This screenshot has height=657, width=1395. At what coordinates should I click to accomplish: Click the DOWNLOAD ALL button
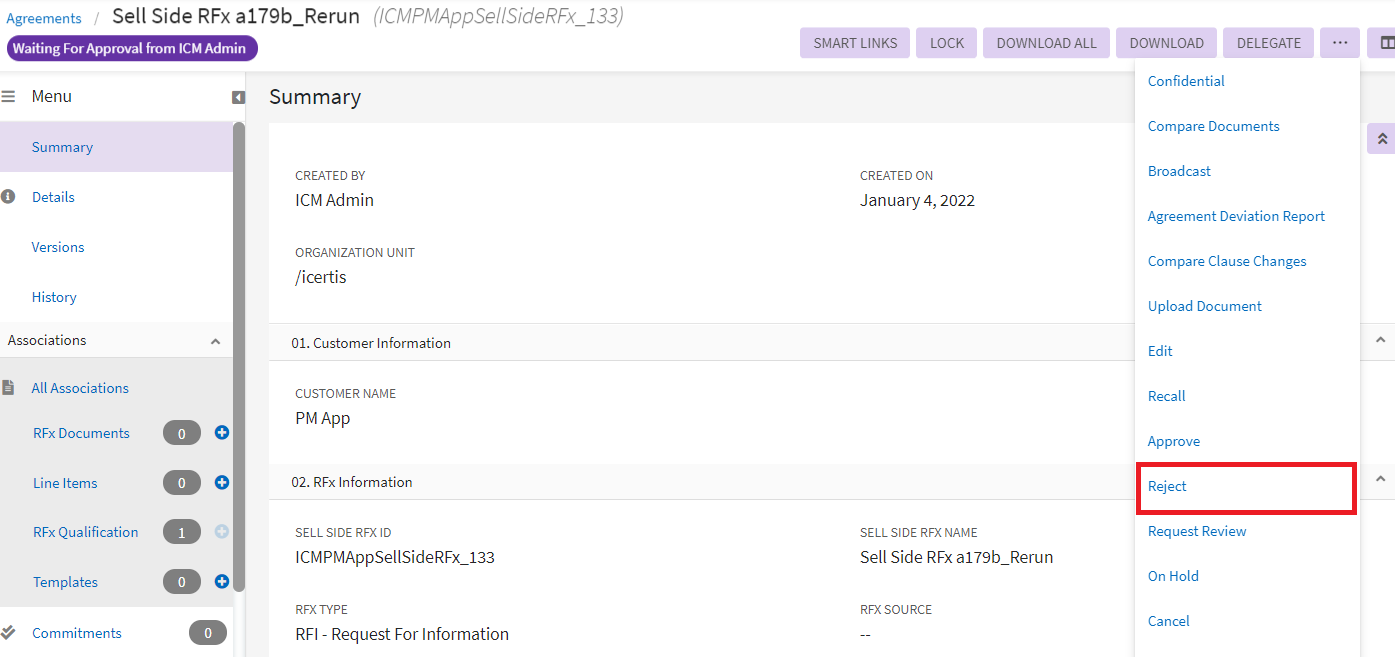coord(1046,43)
